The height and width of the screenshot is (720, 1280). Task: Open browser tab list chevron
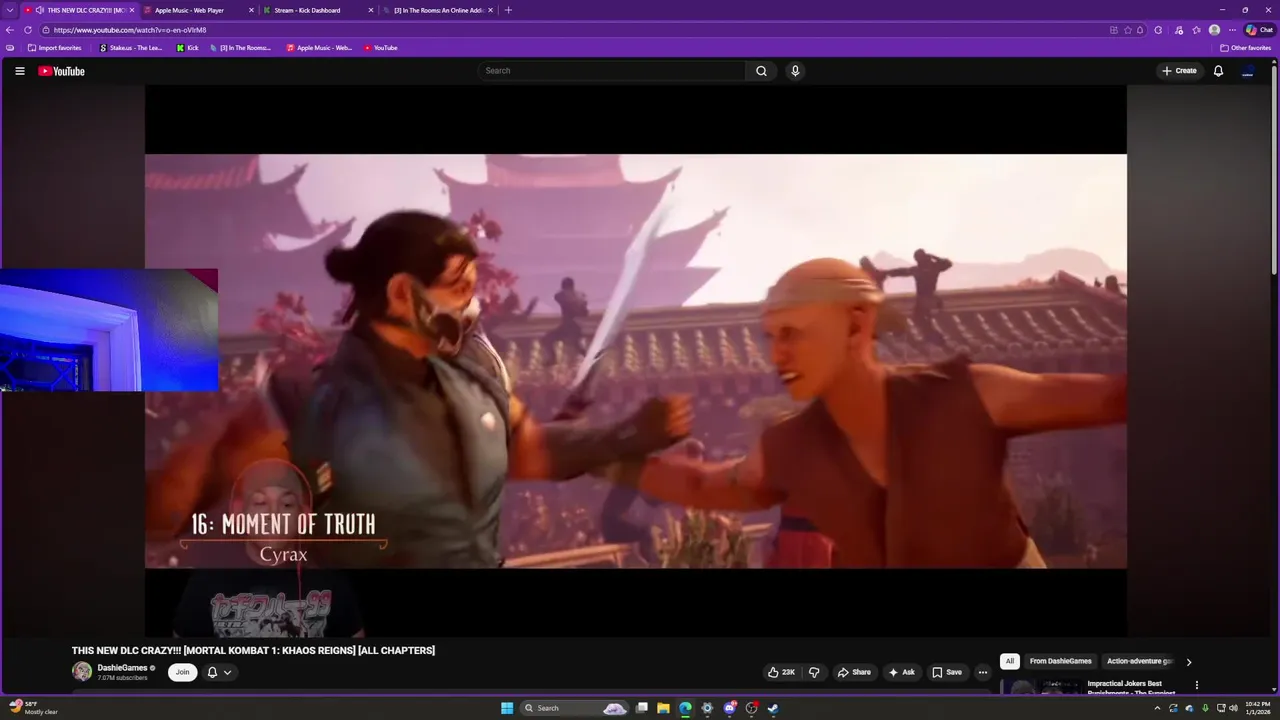click(x=10, y=10)
